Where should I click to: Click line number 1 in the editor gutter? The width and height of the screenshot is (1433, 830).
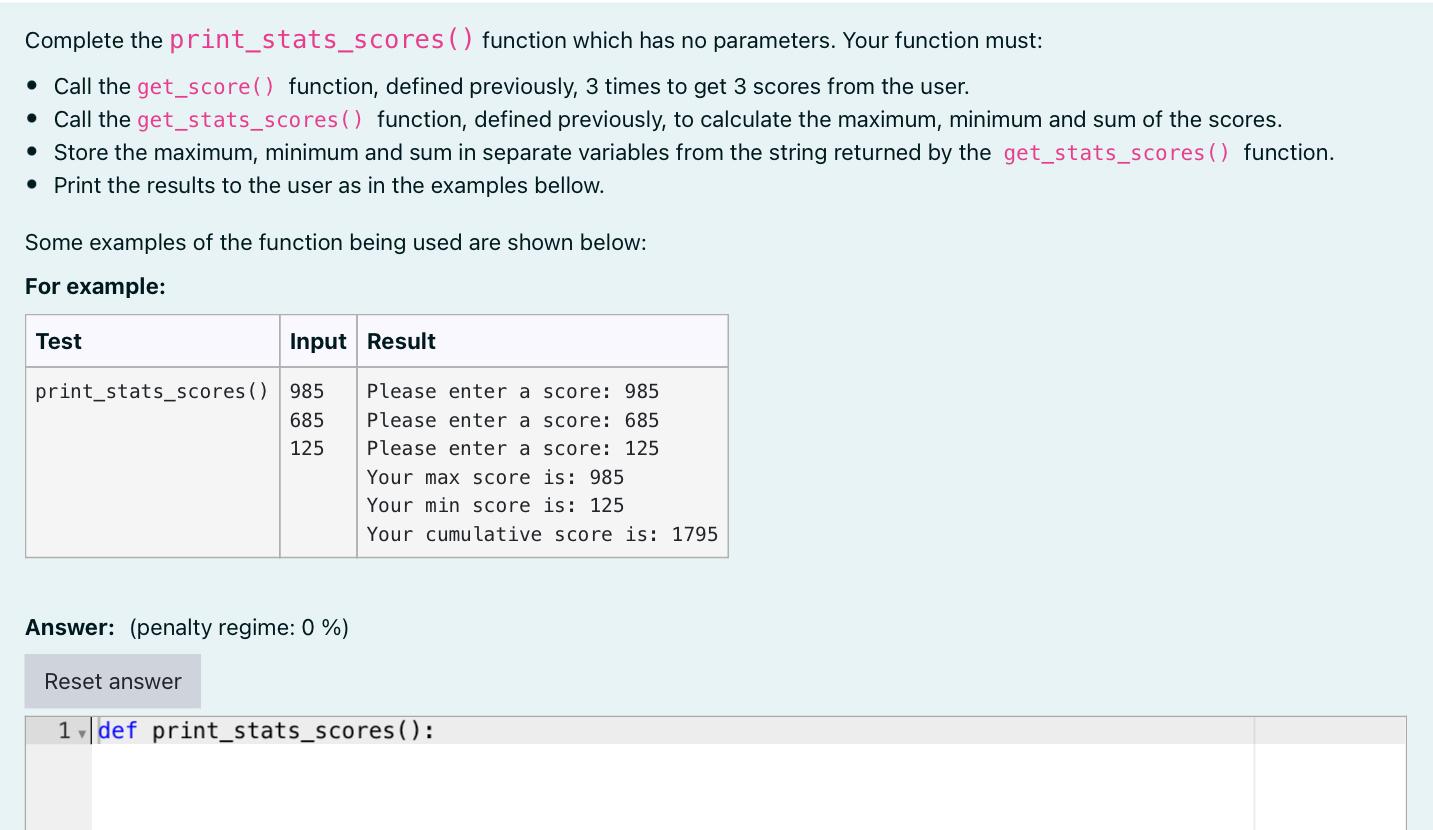tap(65, 731)
